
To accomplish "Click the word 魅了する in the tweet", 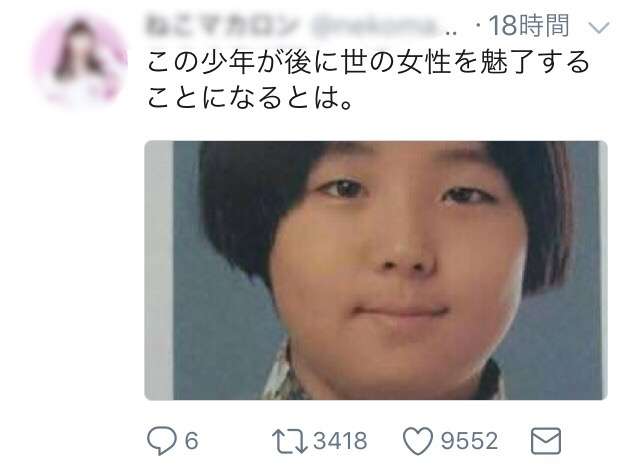I will 535,63.
